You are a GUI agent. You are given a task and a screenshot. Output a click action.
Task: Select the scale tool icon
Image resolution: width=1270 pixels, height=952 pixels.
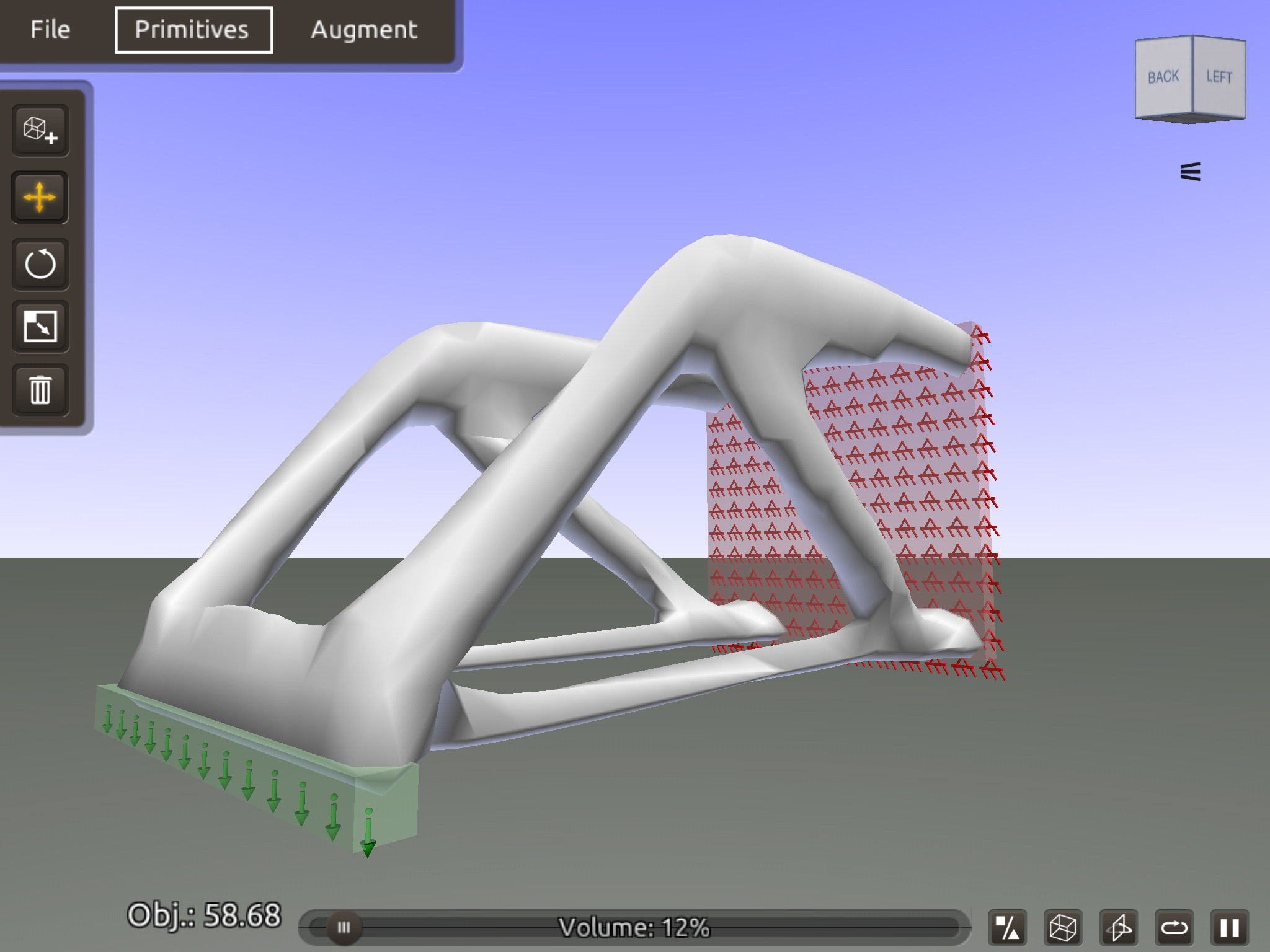40,327
